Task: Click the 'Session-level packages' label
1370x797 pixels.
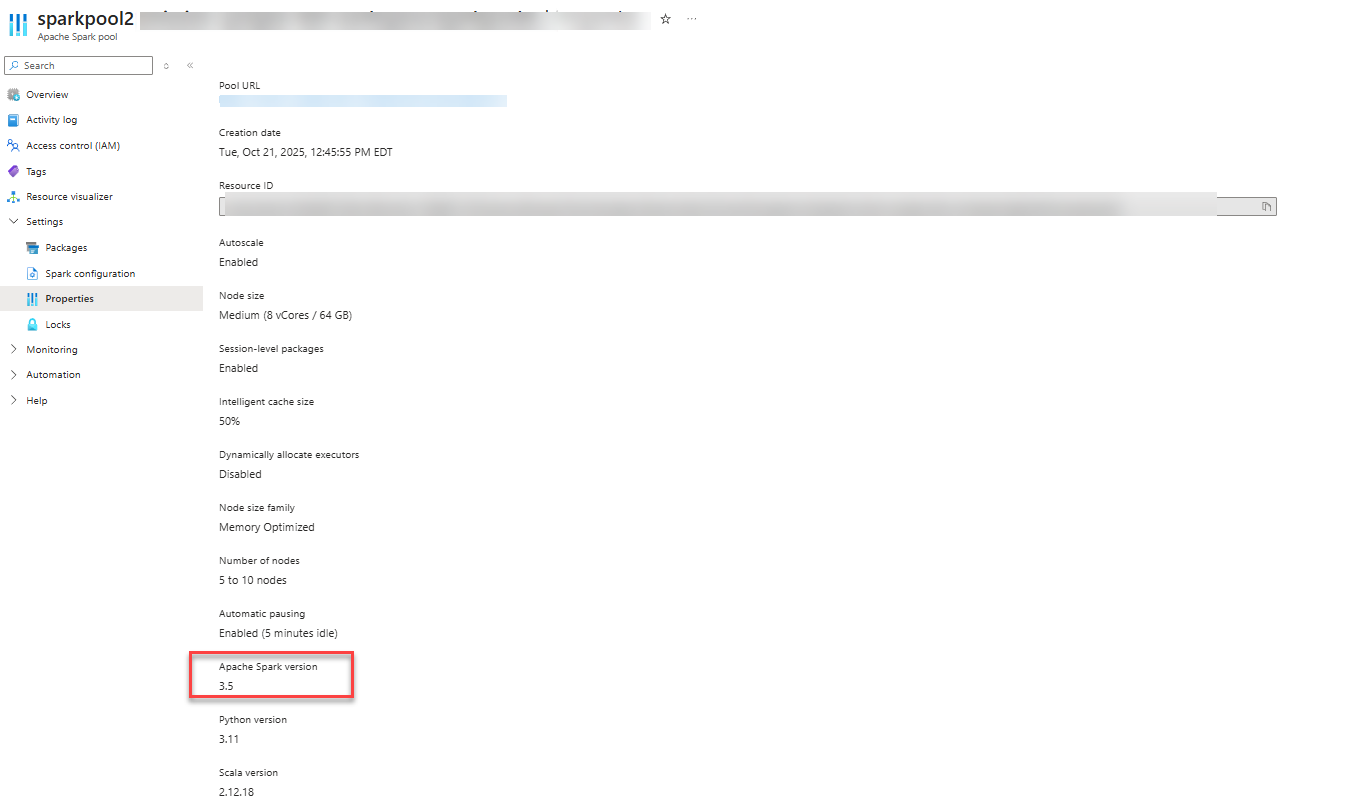Action: tap(271, 349)
